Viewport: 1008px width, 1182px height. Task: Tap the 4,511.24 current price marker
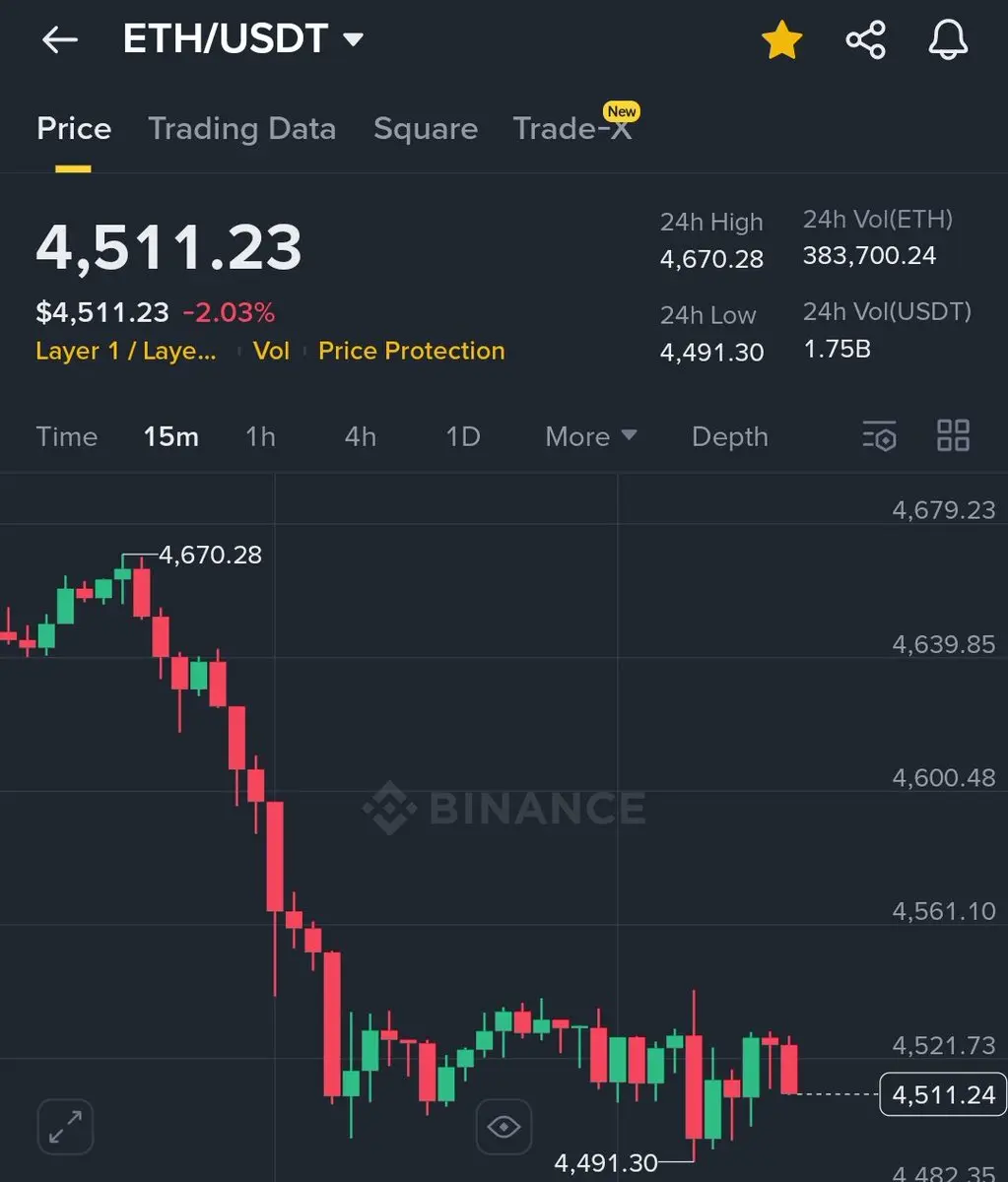tap(943, 1095)
